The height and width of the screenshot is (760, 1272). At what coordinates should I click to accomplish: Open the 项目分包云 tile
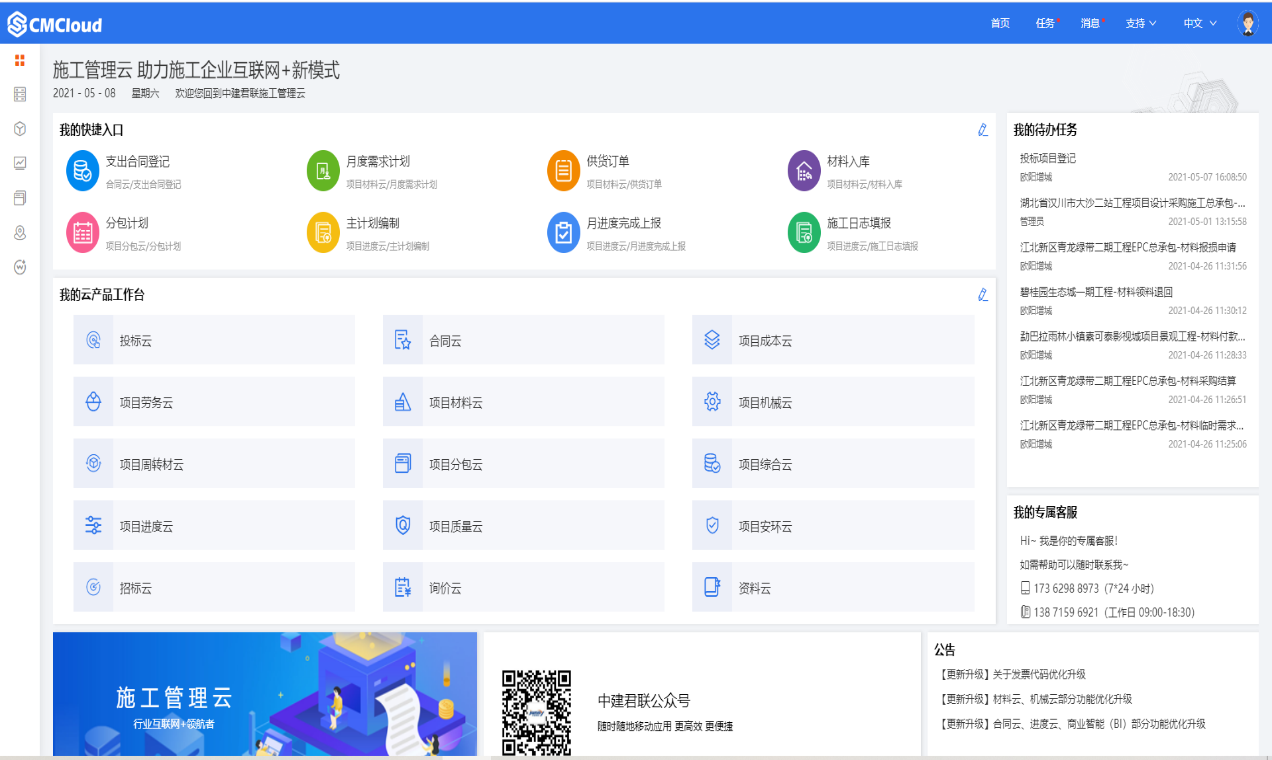pos(523,464)
